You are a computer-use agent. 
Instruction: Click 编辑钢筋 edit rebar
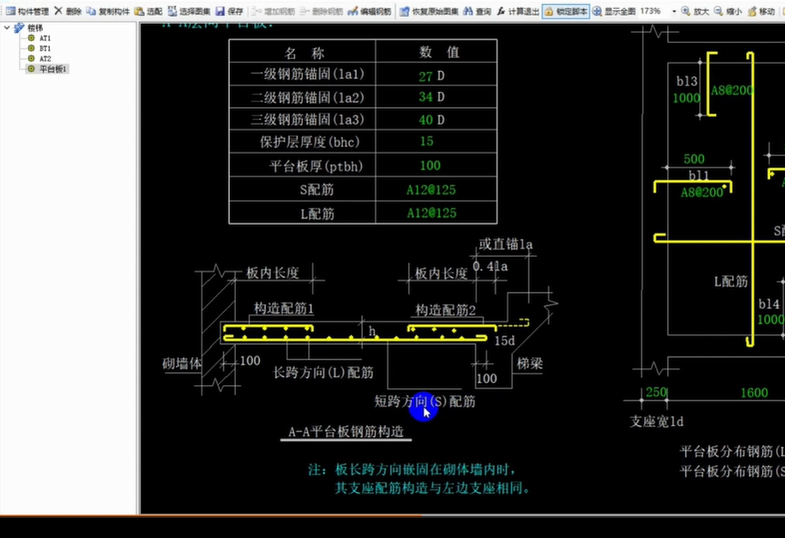click(x=369, y=11)
